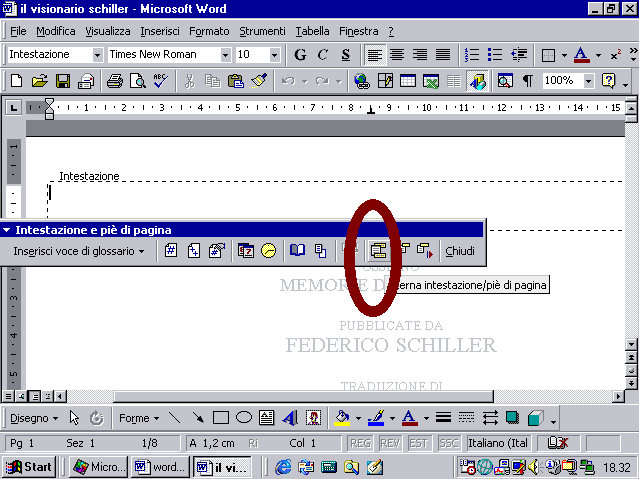This screenshot has height=479, width=639.
Task: Expand the Intestazione style dropdown
Action: tap(97, 55)
